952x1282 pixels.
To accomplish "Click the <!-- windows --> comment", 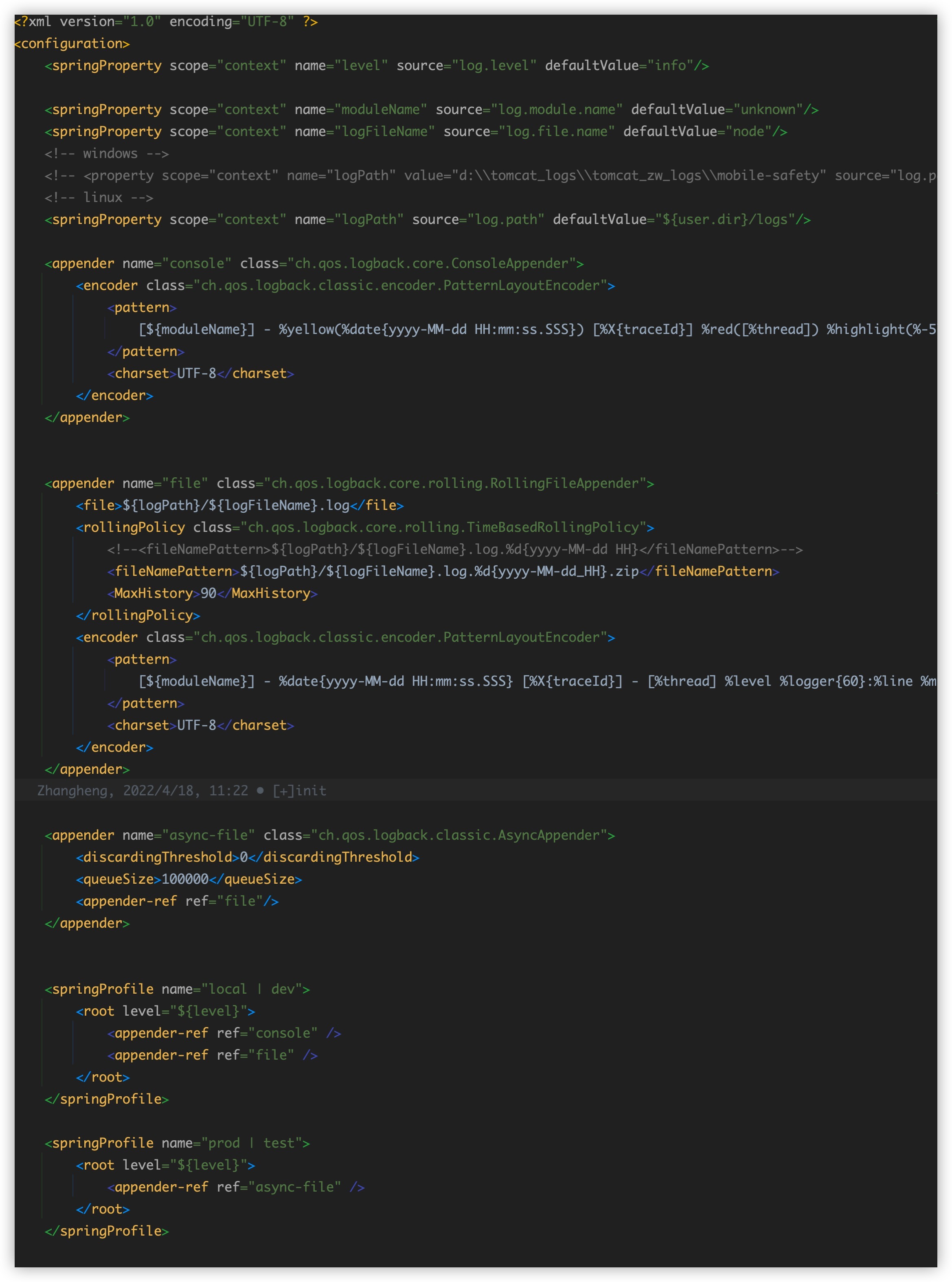I will (x=107, y=154).
